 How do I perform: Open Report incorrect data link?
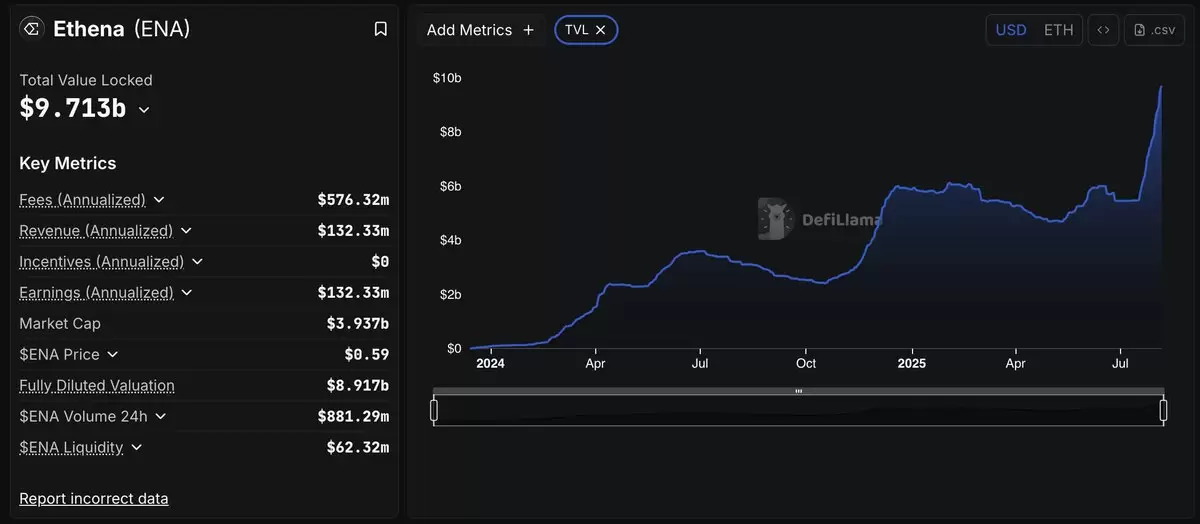[x=94, y=498]
